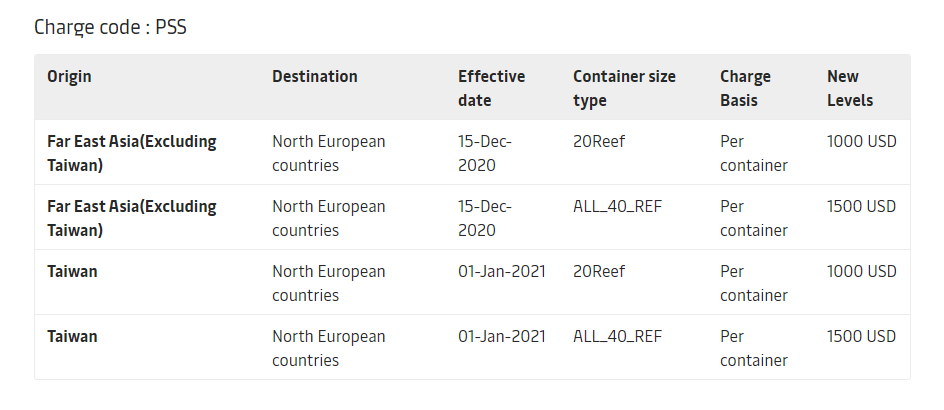Screen dimensions: 944x410
Task: Select Taiwan origin in the last row
Action: 72,336
